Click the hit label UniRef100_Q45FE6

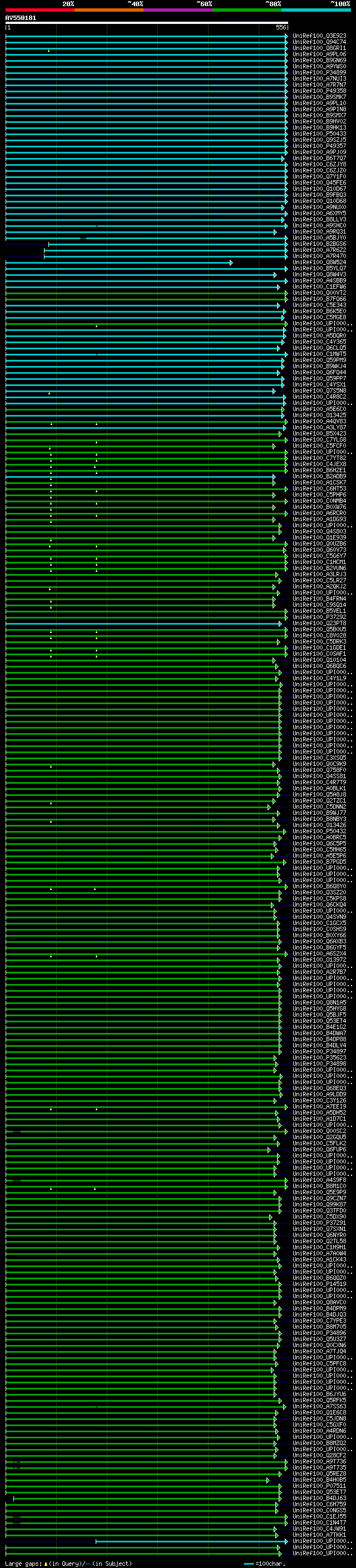(x=319, y=182)
